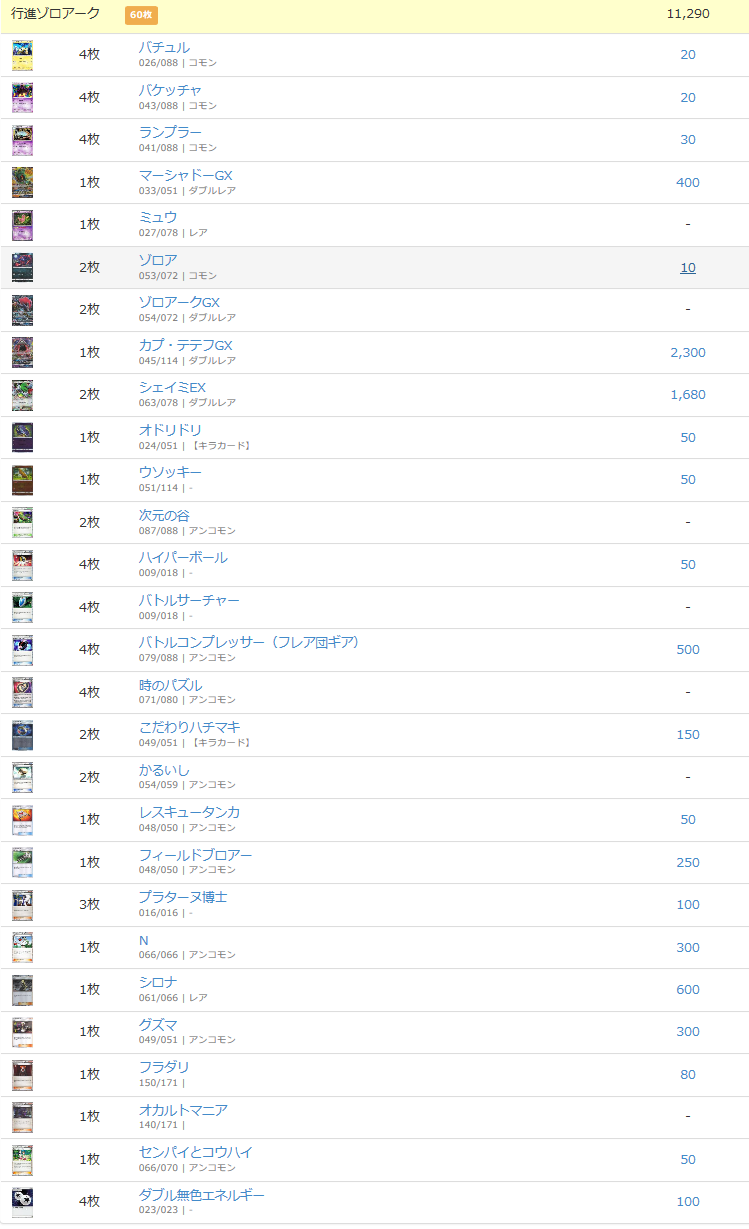Viewport: 749px width, 1229px height.
Task: Open the グズマ card name link
Action: coord(158,1024)
